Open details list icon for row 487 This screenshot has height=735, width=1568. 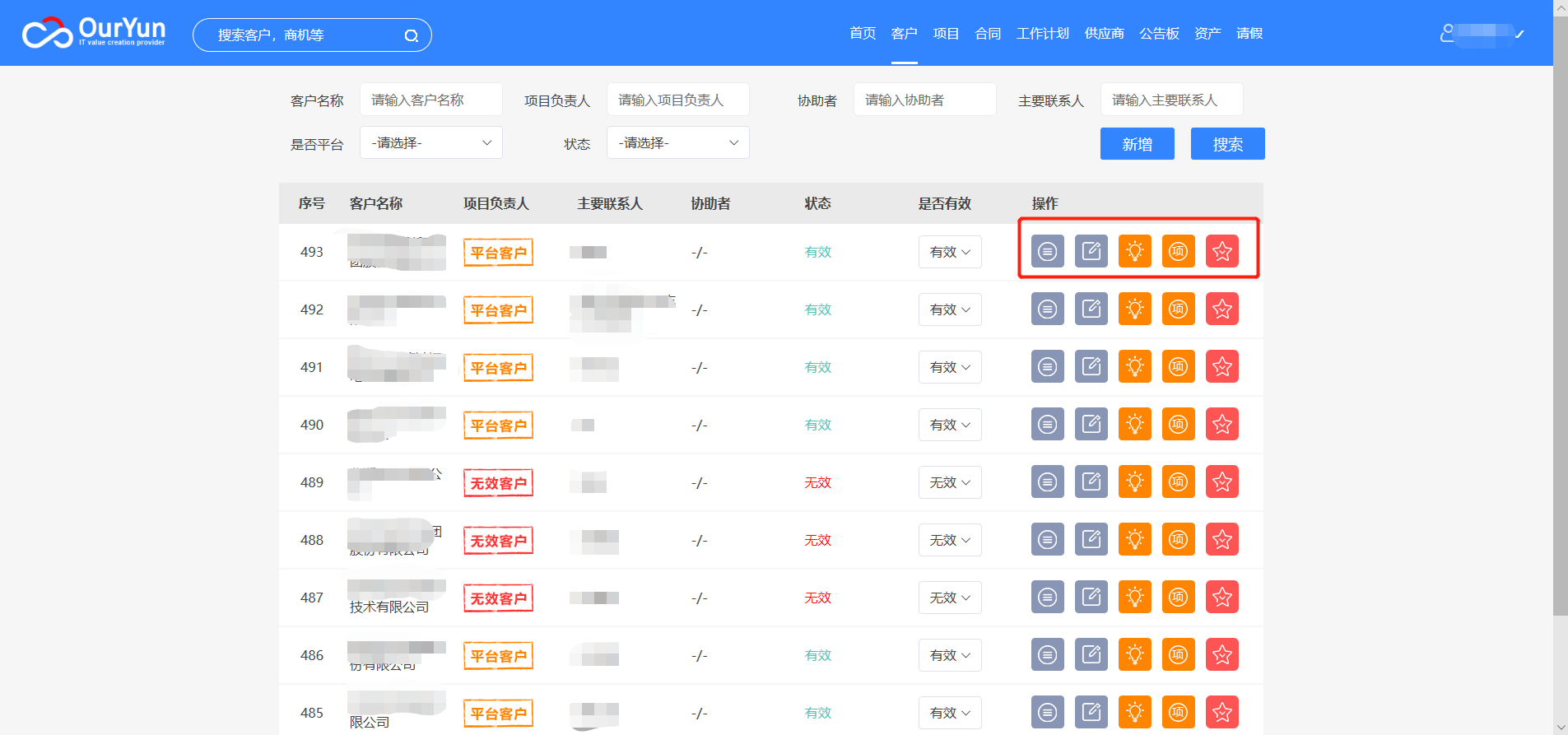pyautogui.click(x=1048, y=598)
